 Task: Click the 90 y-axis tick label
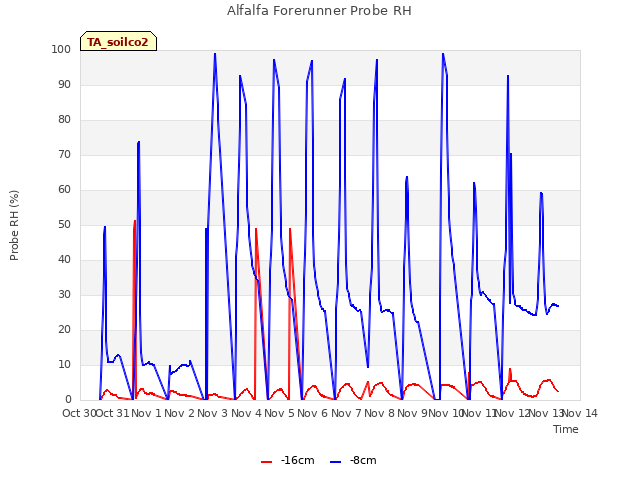coord(64,84)
